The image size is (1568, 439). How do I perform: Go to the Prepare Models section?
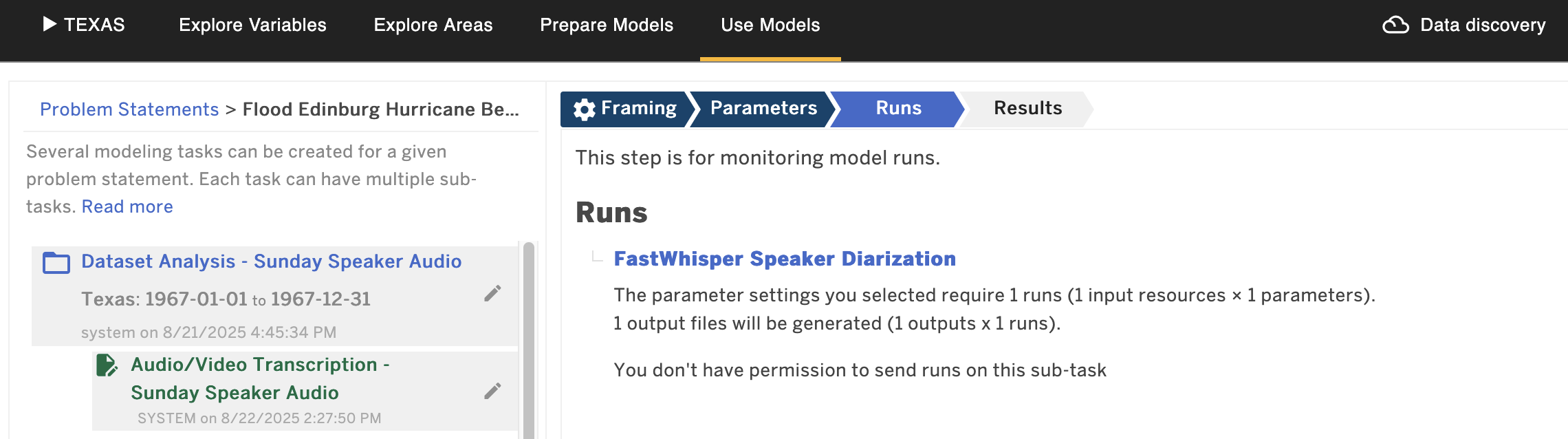[607, 25]
